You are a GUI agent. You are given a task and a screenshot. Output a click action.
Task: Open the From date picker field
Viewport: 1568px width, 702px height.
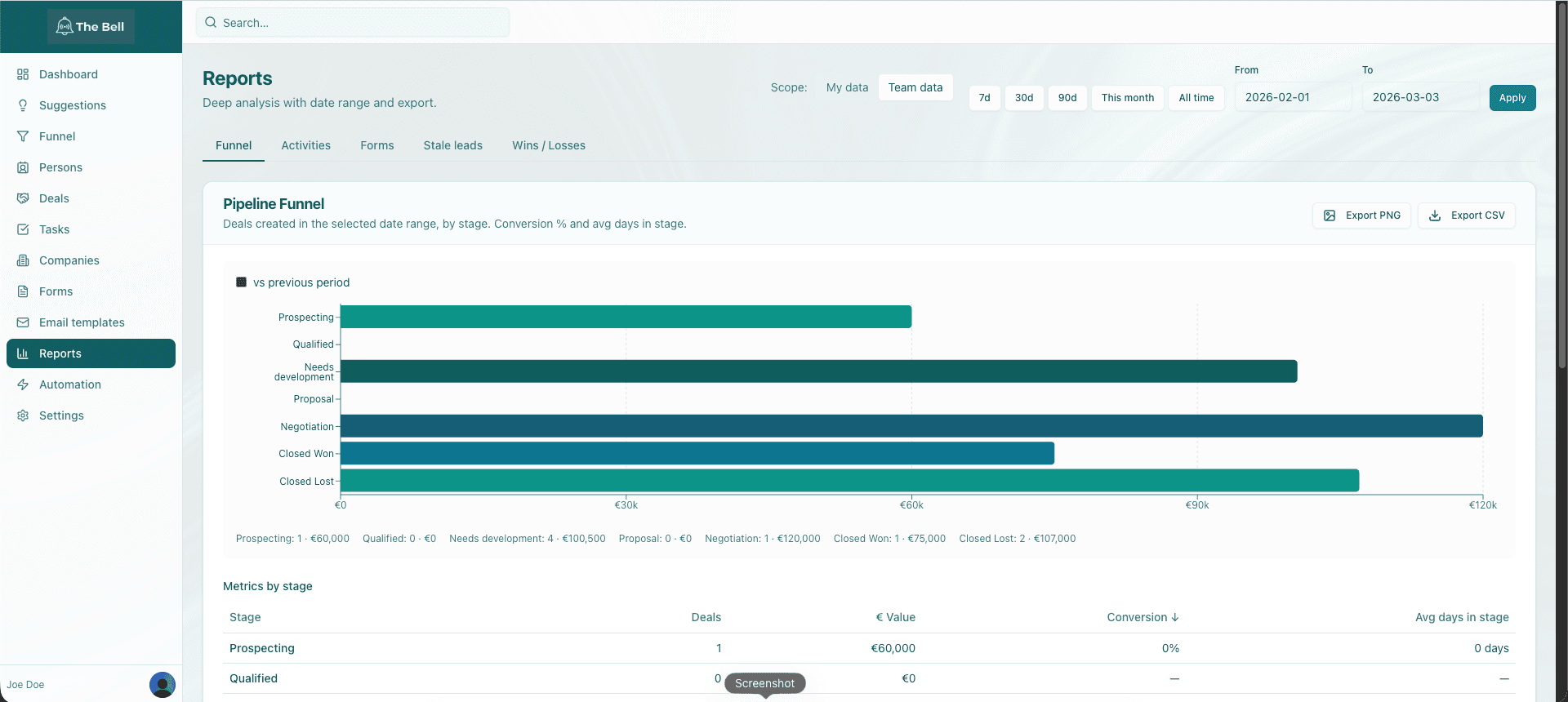[x=1293, y=97]
